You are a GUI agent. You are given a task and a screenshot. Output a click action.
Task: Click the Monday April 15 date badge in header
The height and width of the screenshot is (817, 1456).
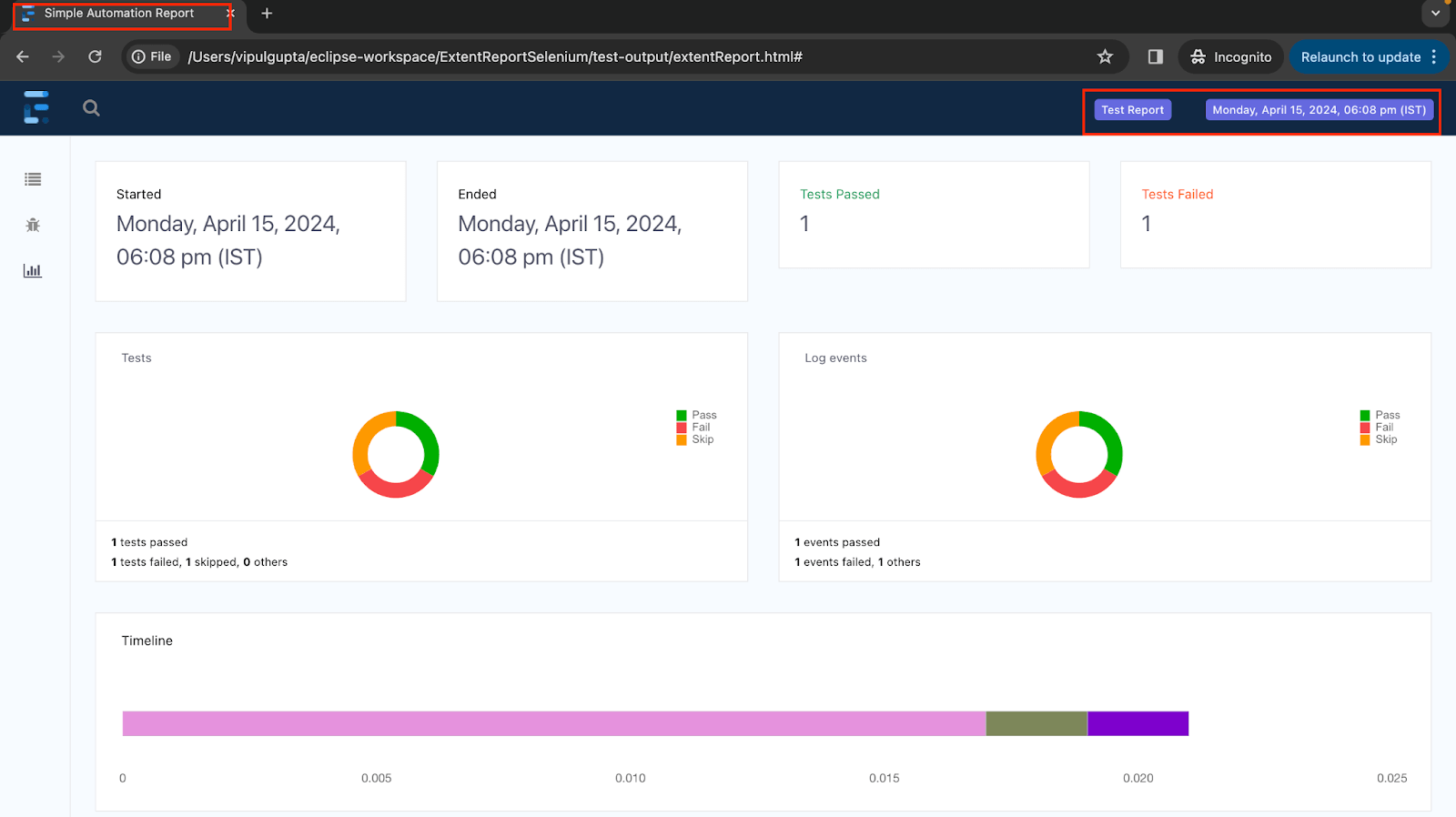click(x=1319, y=110)
